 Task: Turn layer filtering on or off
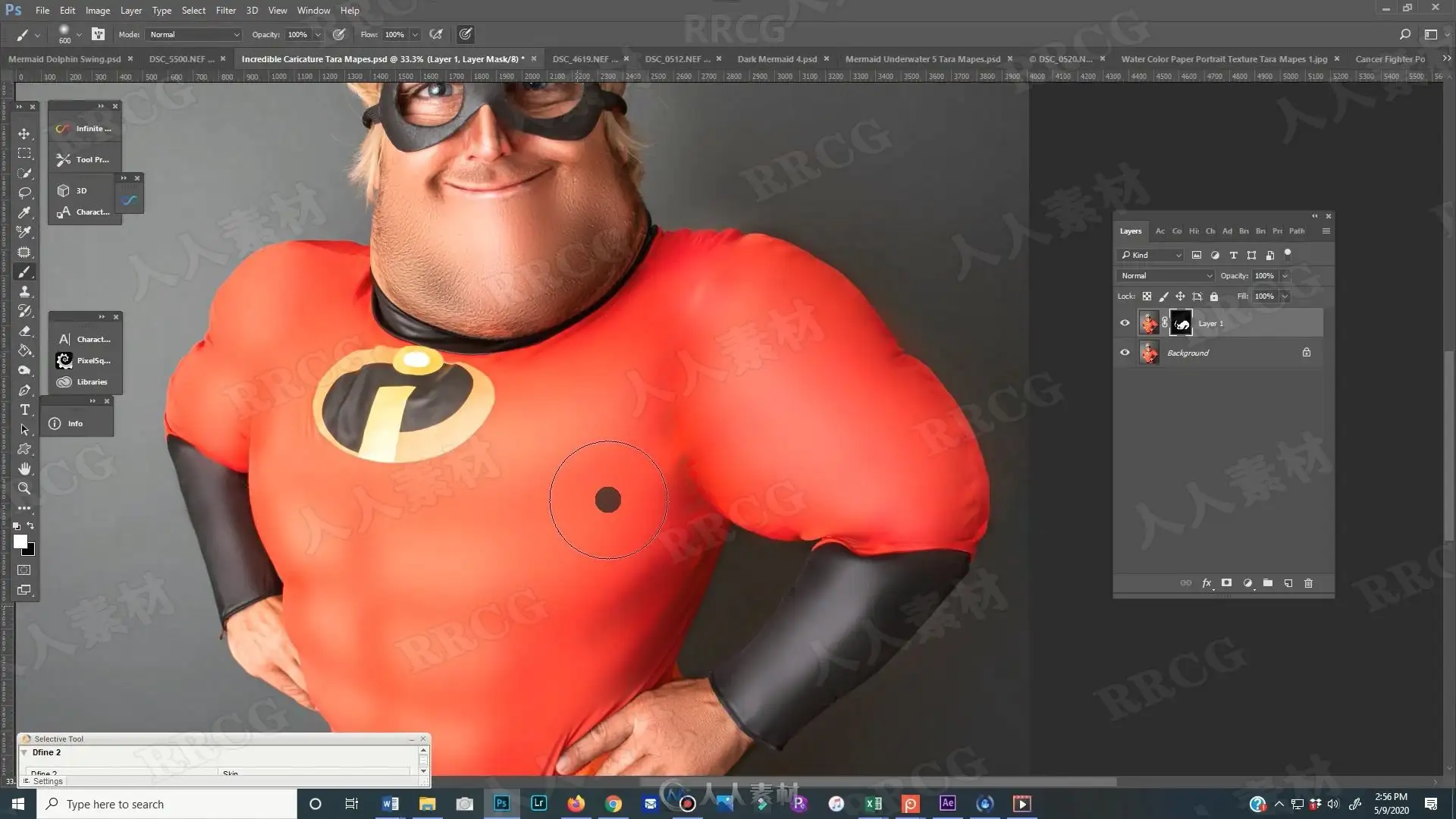1288,254
